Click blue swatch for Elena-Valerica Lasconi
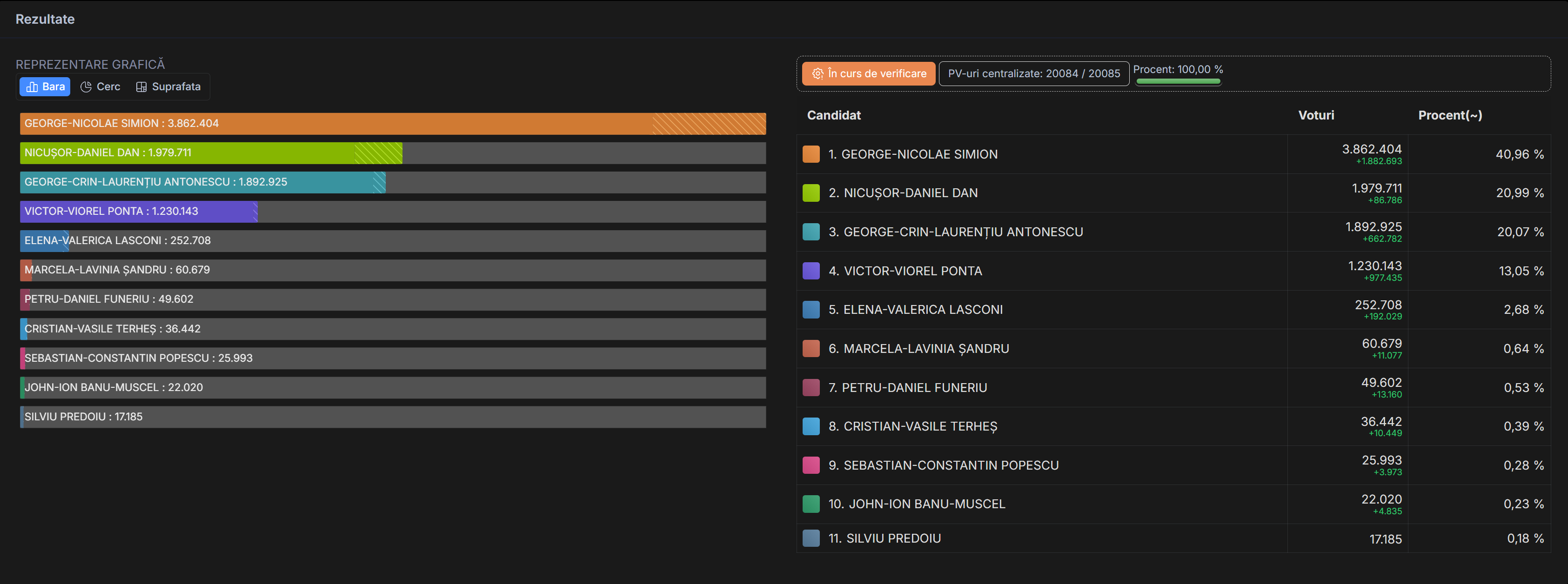 pos(811,310)
